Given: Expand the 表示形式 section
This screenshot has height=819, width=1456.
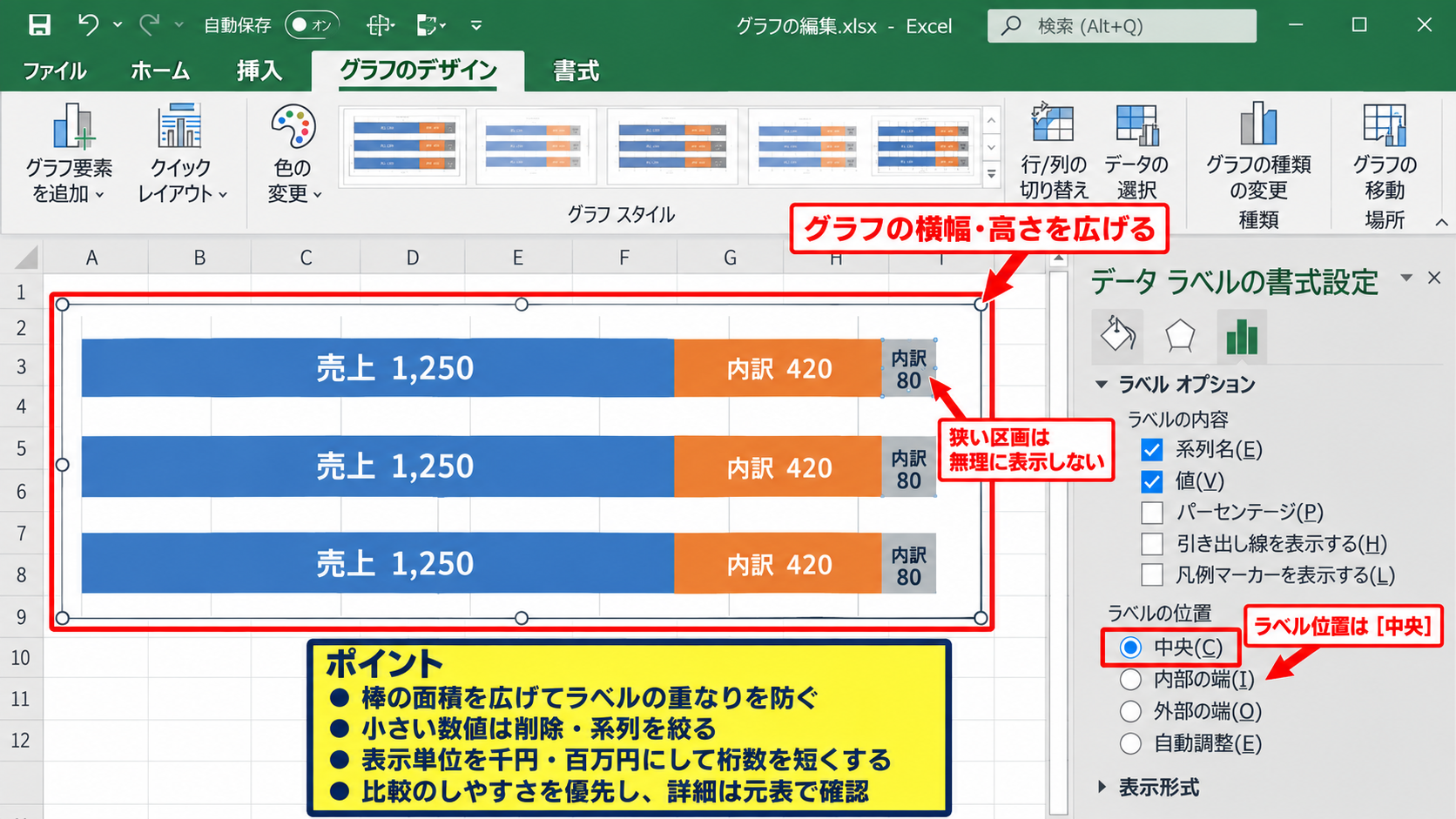Looking at the screenshot, I should pos(1102,787).
